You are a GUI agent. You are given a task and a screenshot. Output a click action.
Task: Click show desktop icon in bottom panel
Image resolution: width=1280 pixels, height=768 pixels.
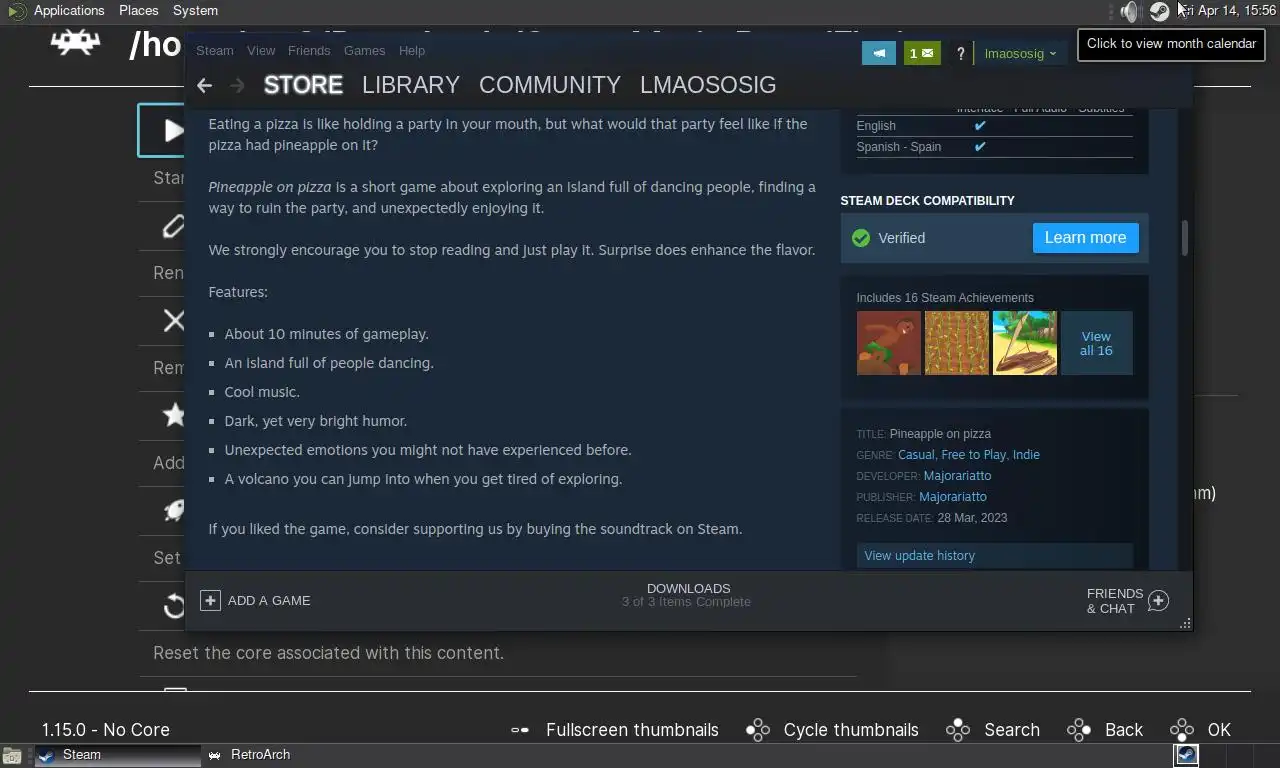click(12, 756)
